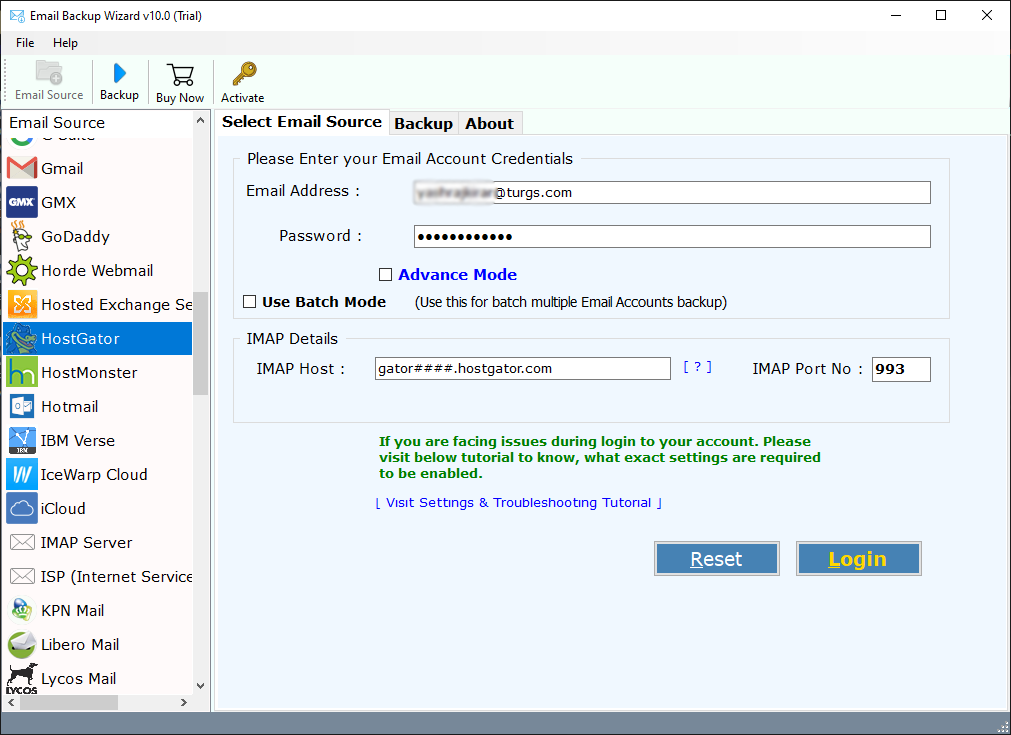Click the Activate key icon
This screenshot has width=1011, height=735.
point(244,74)
